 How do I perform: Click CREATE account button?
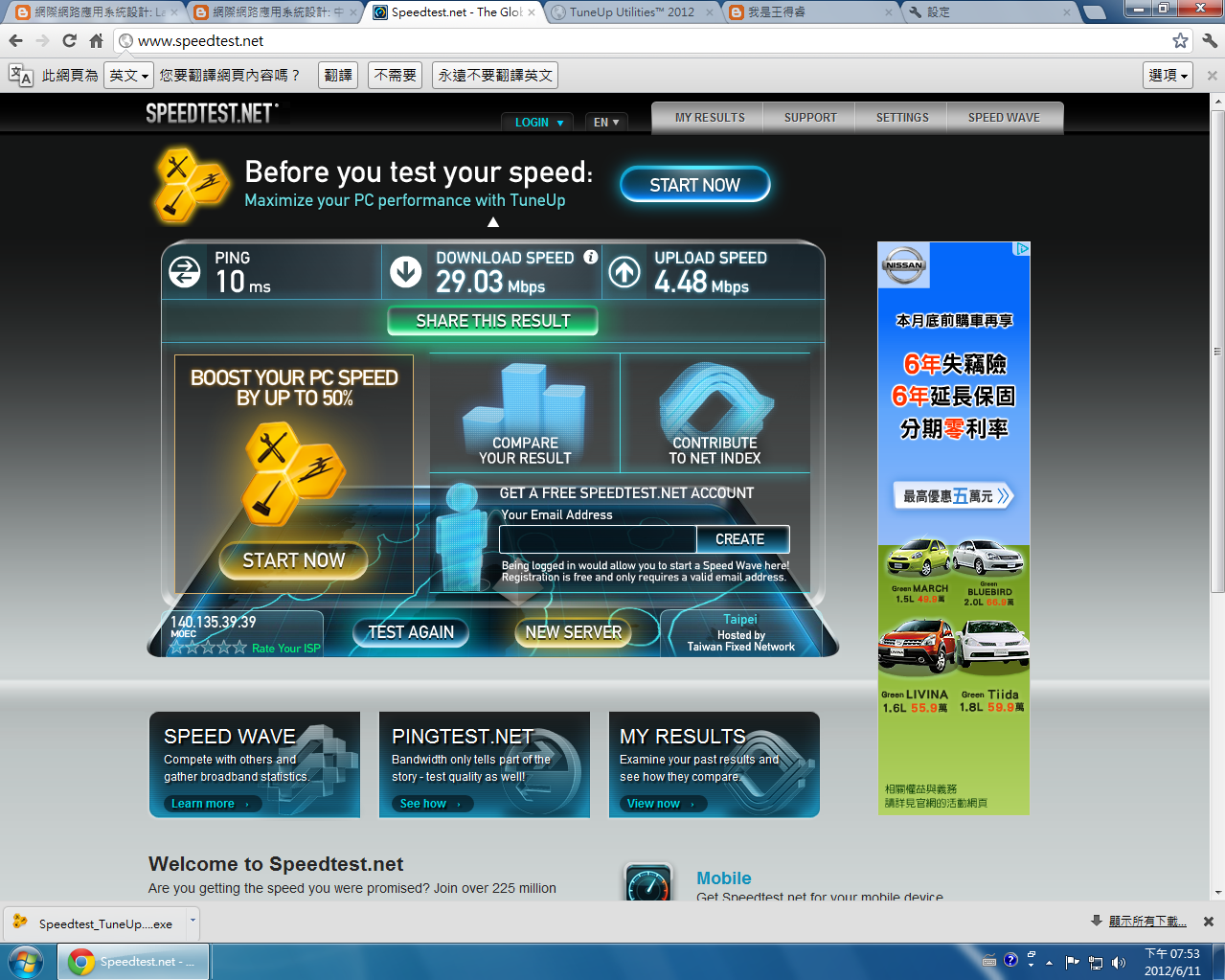point(742,539)
